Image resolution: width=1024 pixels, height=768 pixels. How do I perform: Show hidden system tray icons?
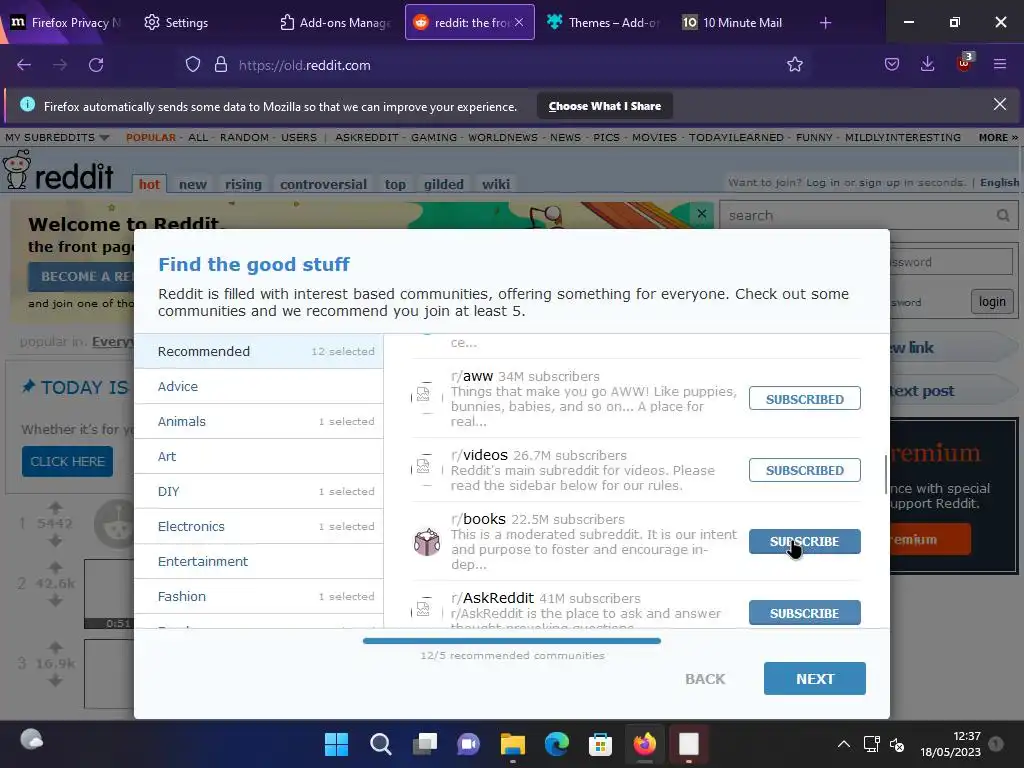(x=844, y=744)
